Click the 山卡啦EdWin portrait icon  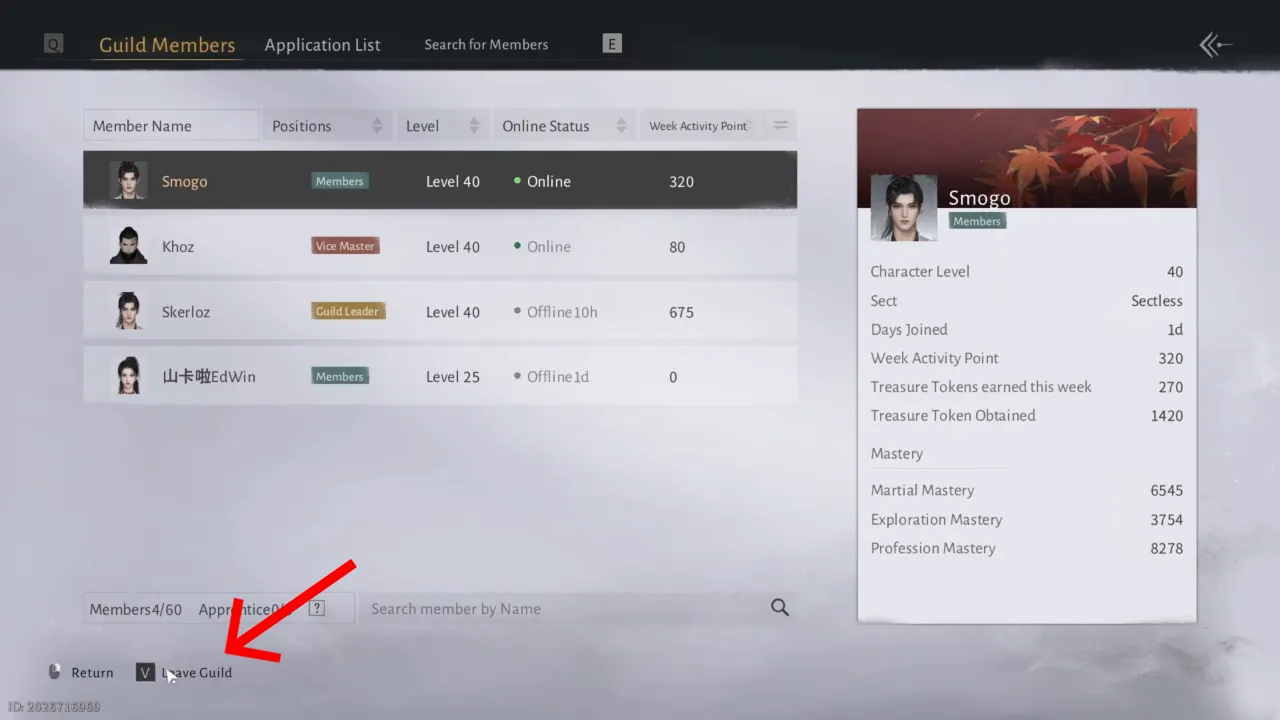tap(128, 376)
